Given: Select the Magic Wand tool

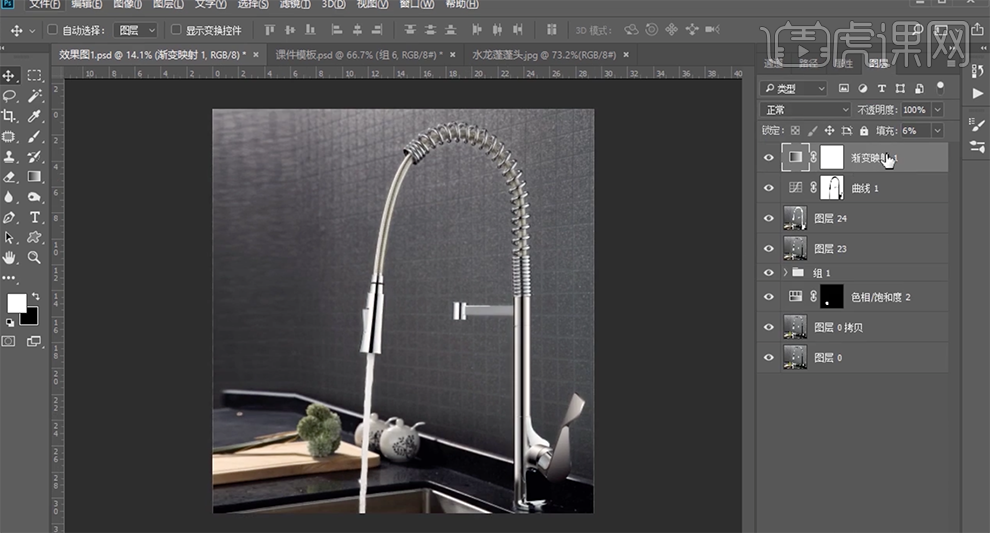Looking at the screenshot, I should pyautogui.click(x=34, y=96).
